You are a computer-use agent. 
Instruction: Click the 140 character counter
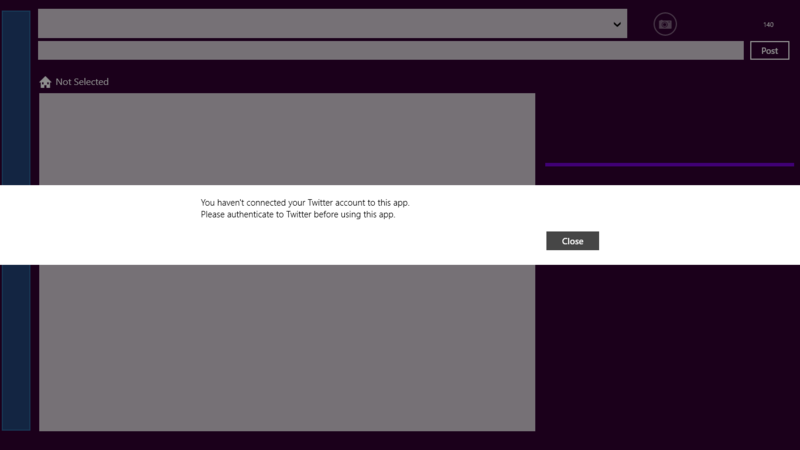tap(768, 24)
